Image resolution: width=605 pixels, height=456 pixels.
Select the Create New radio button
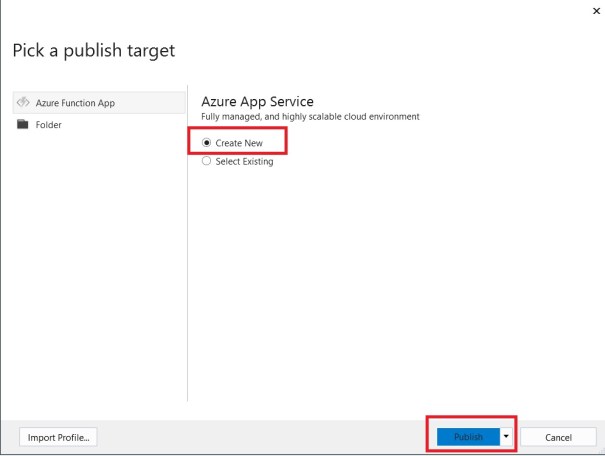point(206,143)
